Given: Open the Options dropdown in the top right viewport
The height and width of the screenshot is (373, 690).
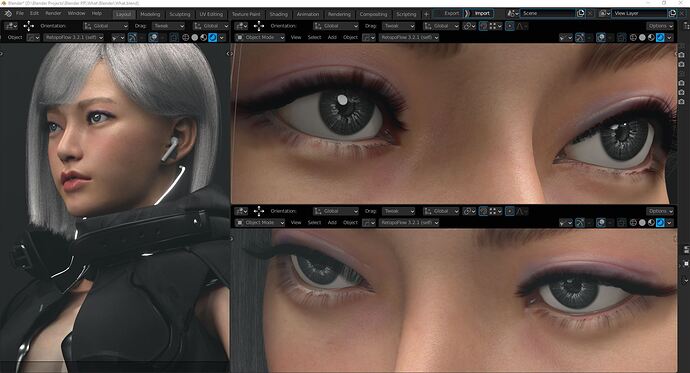Looking at the screenshot, I should [660, 26].
